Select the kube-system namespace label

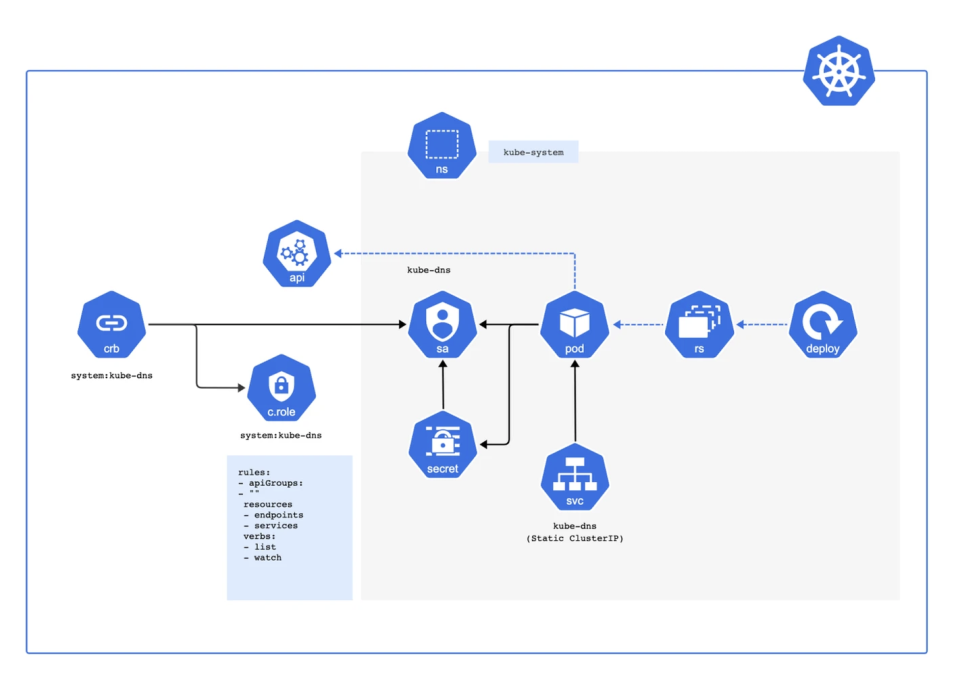[x=533, y=151]
